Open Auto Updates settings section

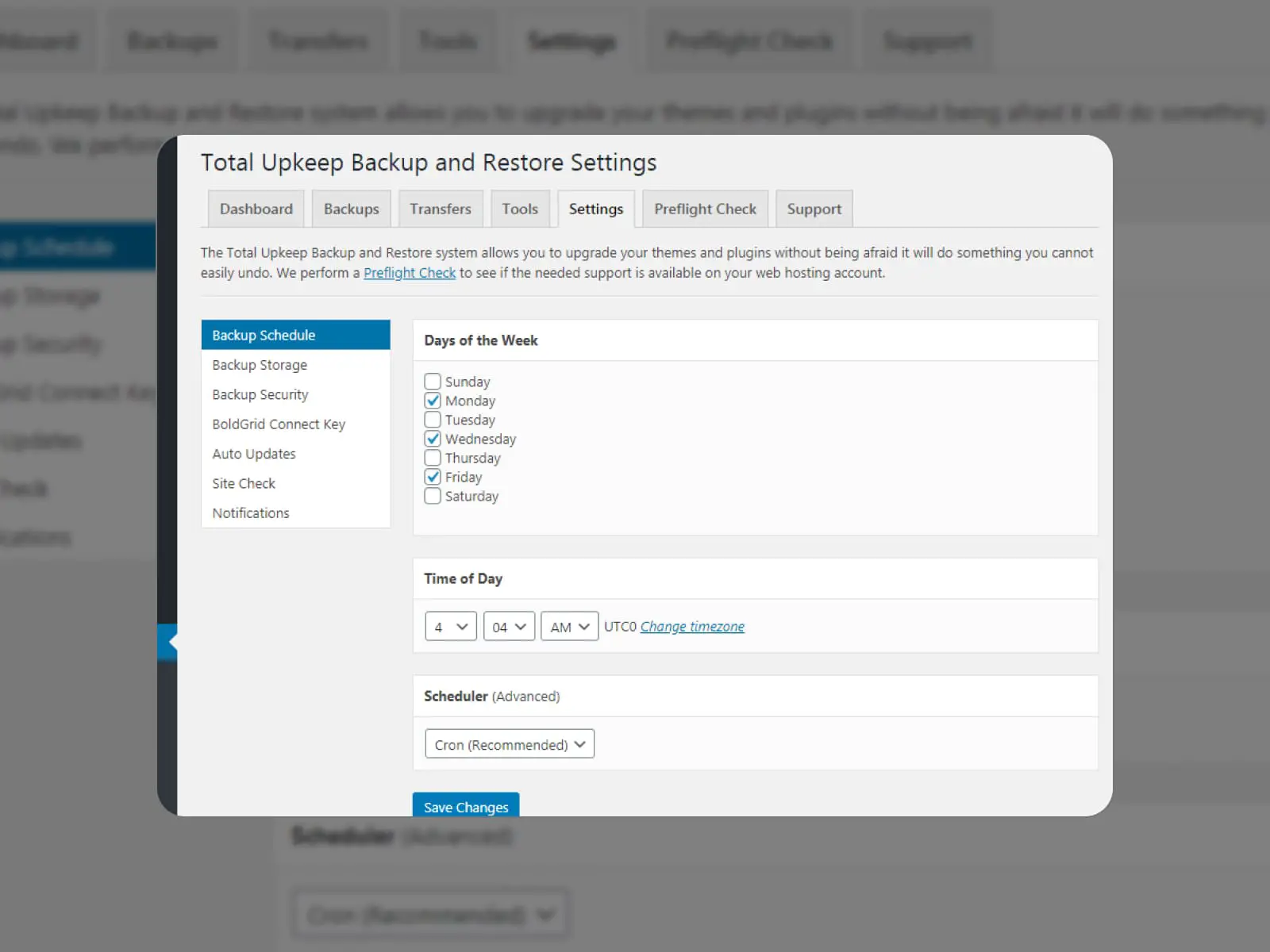[x=295, y=454]
